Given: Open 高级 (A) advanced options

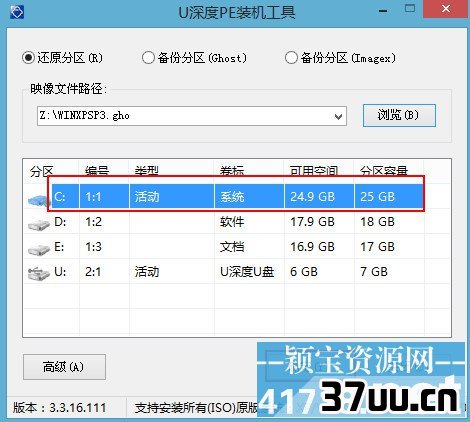Looking at the screenshot, I should pos(64,367).
